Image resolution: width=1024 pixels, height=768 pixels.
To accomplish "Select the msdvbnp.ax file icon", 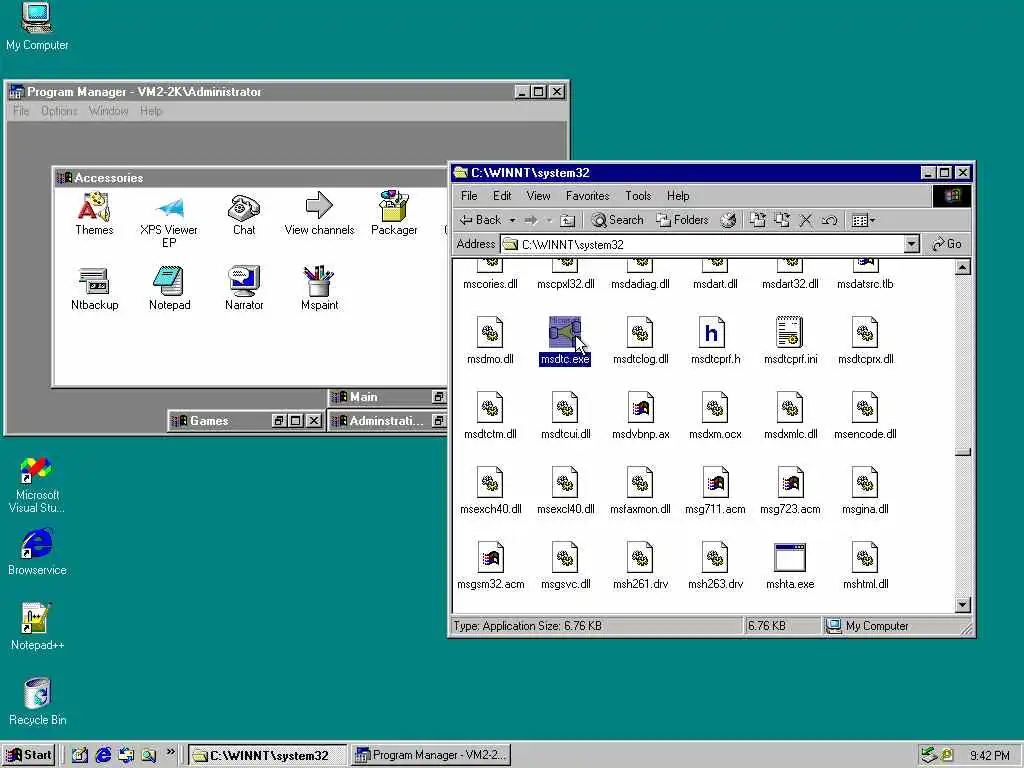I will [640, 408].
